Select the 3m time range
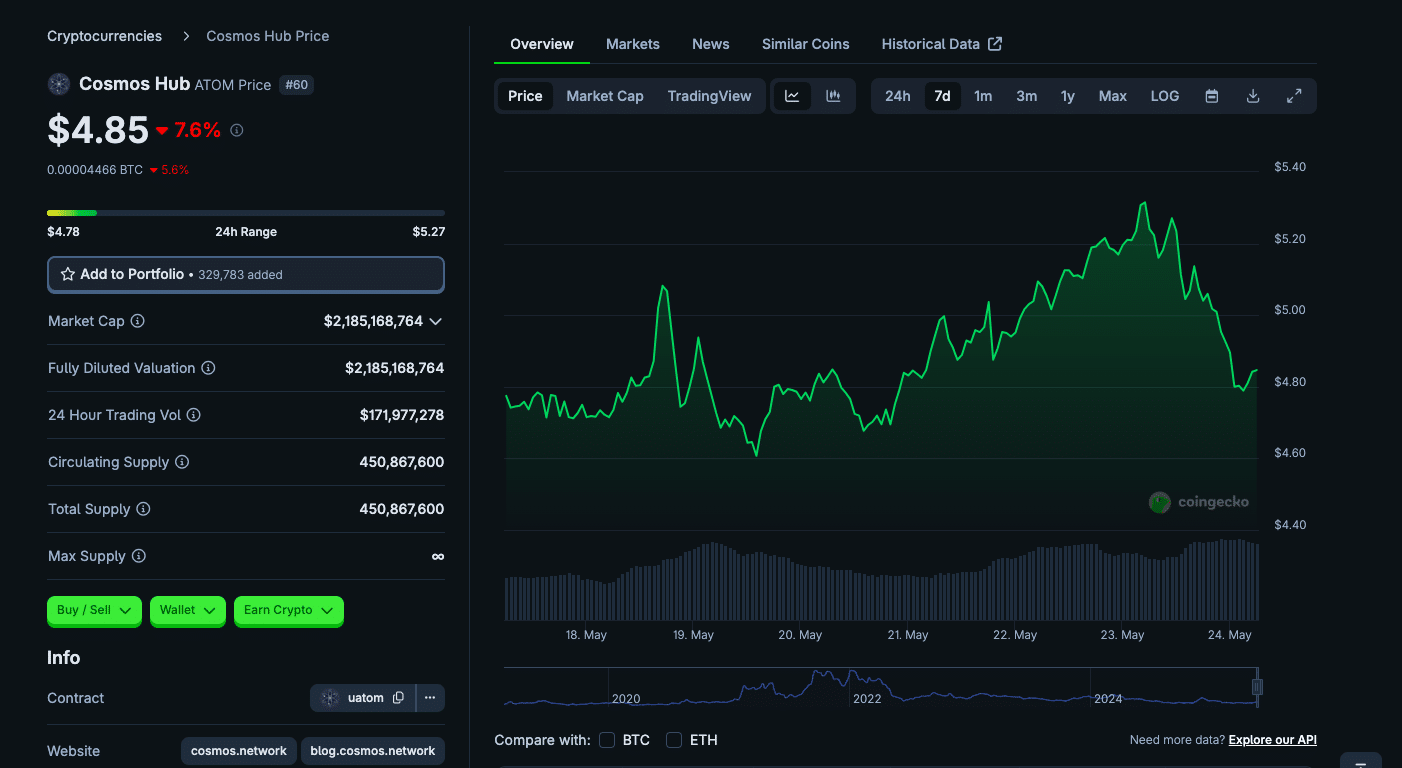Viewport: 1402px width, 768px height. (1026, 96)
